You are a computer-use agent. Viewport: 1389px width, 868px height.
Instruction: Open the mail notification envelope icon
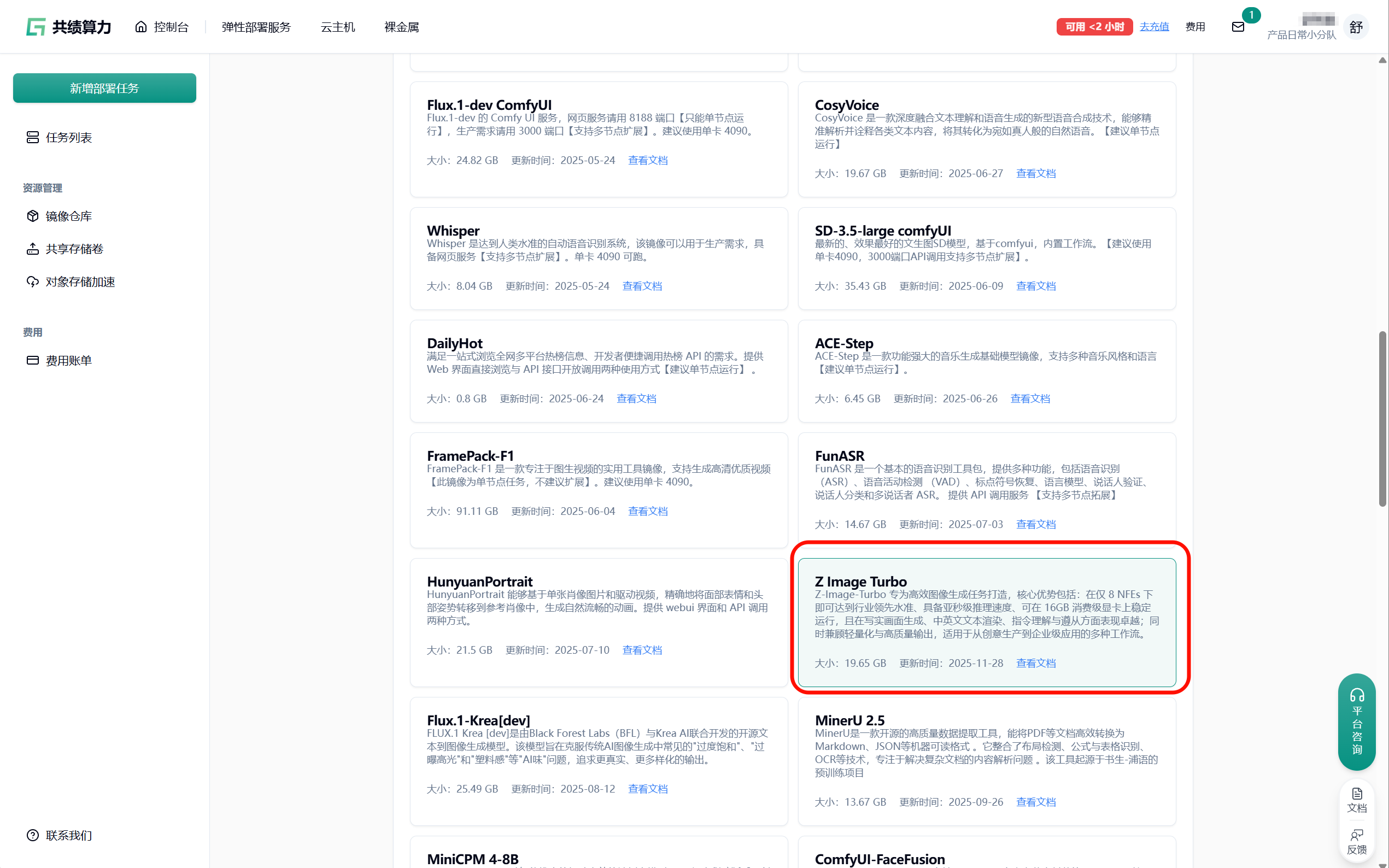click(x=1238, y=27)
